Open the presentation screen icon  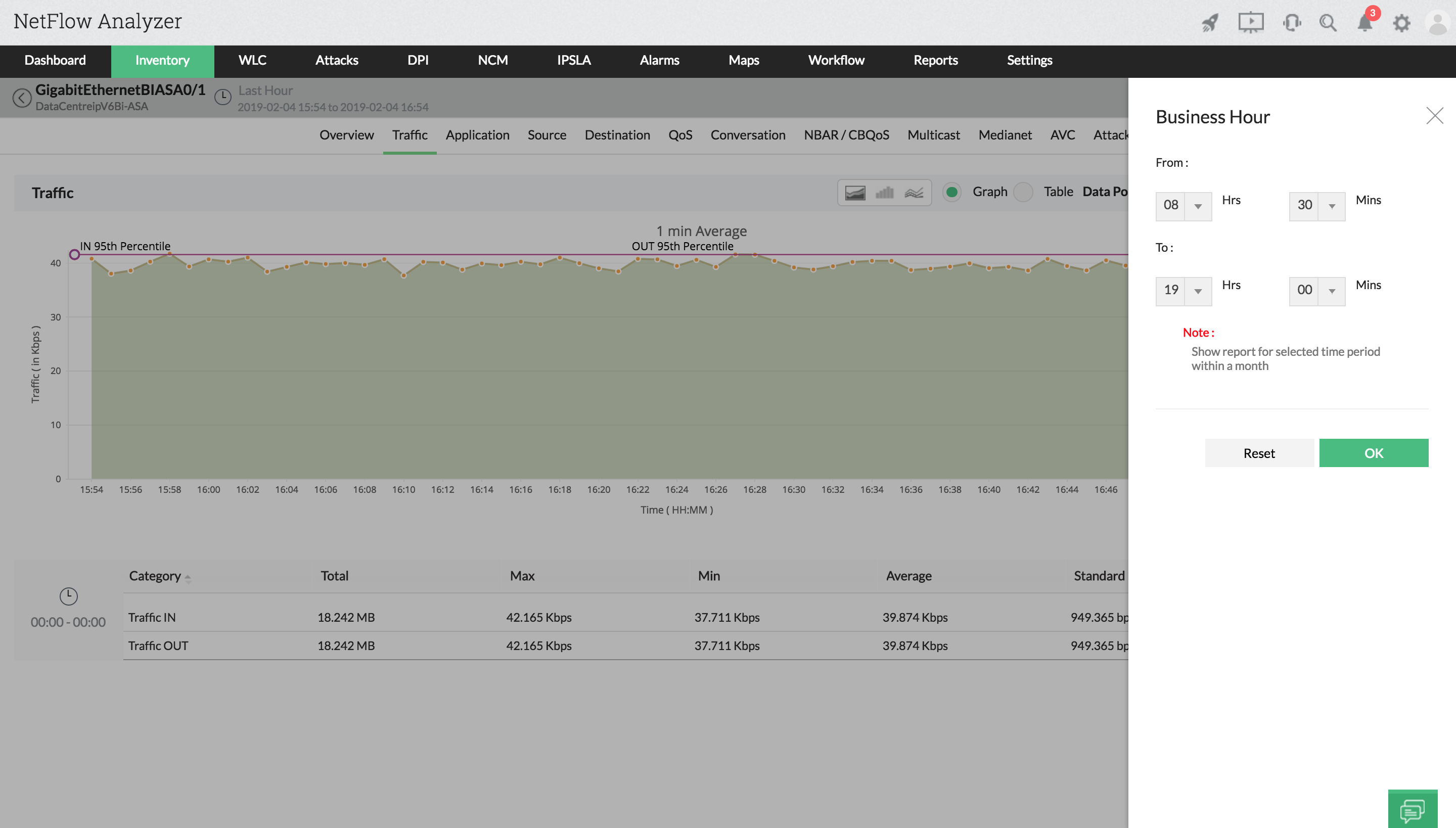tap(1251, 23)
